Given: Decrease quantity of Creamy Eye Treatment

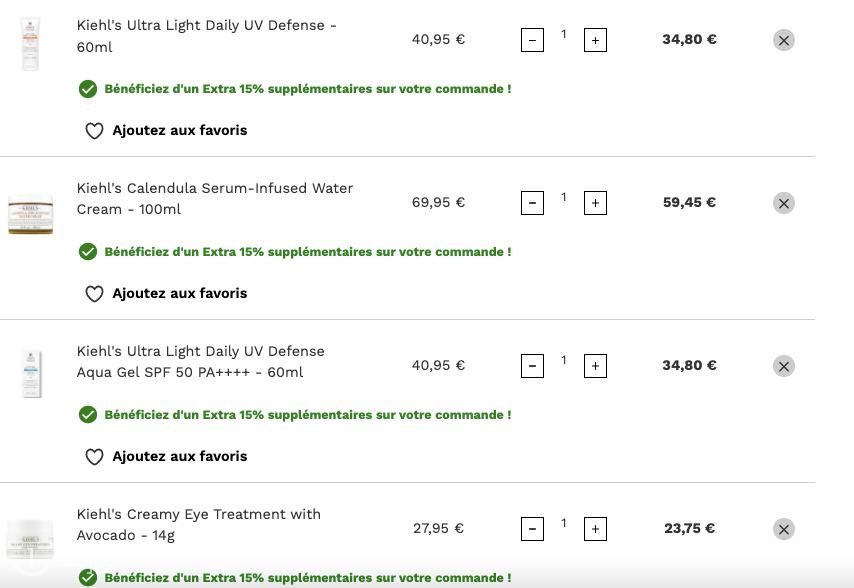Looking at the screenshot, I should click(x=532, y=529).
